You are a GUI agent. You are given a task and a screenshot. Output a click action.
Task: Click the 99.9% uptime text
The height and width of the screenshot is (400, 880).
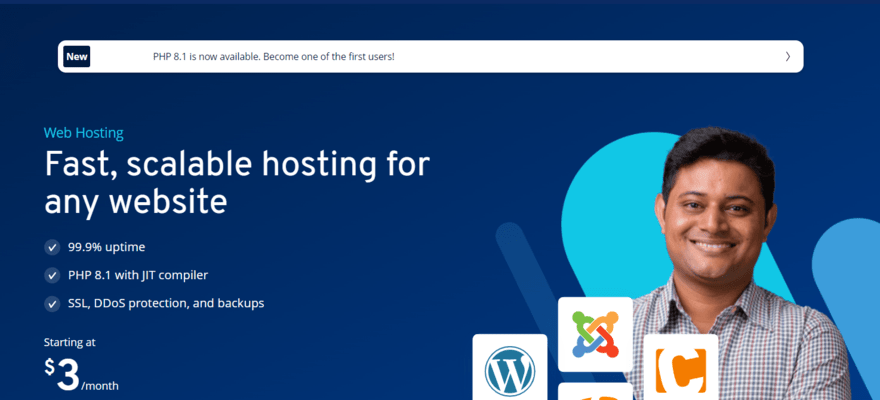point(107,247)
